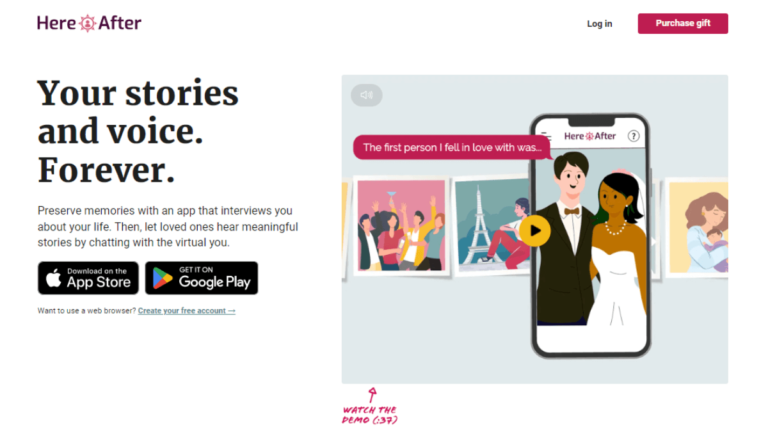Follow the Create your free account link
The height and width of the screenshot is (434, 768).
point(187,311)
